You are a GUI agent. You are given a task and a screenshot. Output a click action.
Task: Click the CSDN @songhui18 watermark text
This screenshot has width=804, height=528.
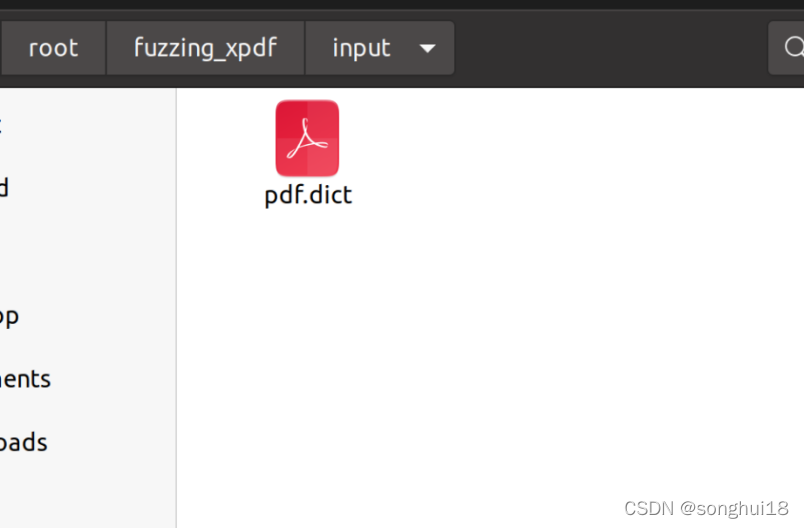[706, 508]
